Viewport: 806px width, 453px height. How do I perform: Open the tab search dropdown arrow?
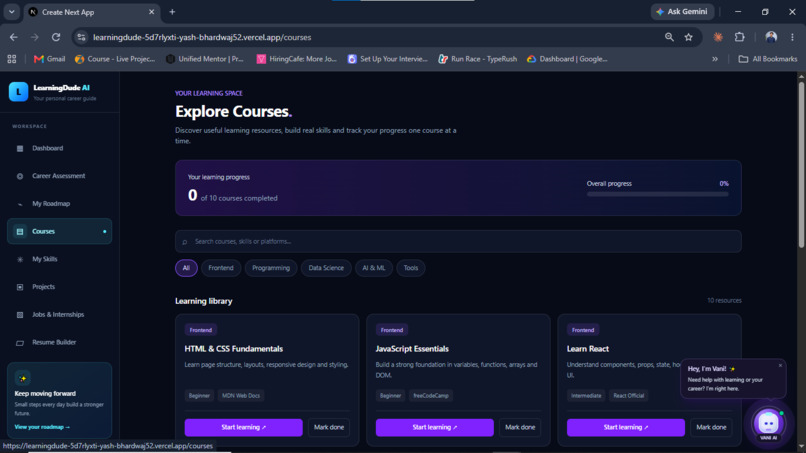coord(11,12)
